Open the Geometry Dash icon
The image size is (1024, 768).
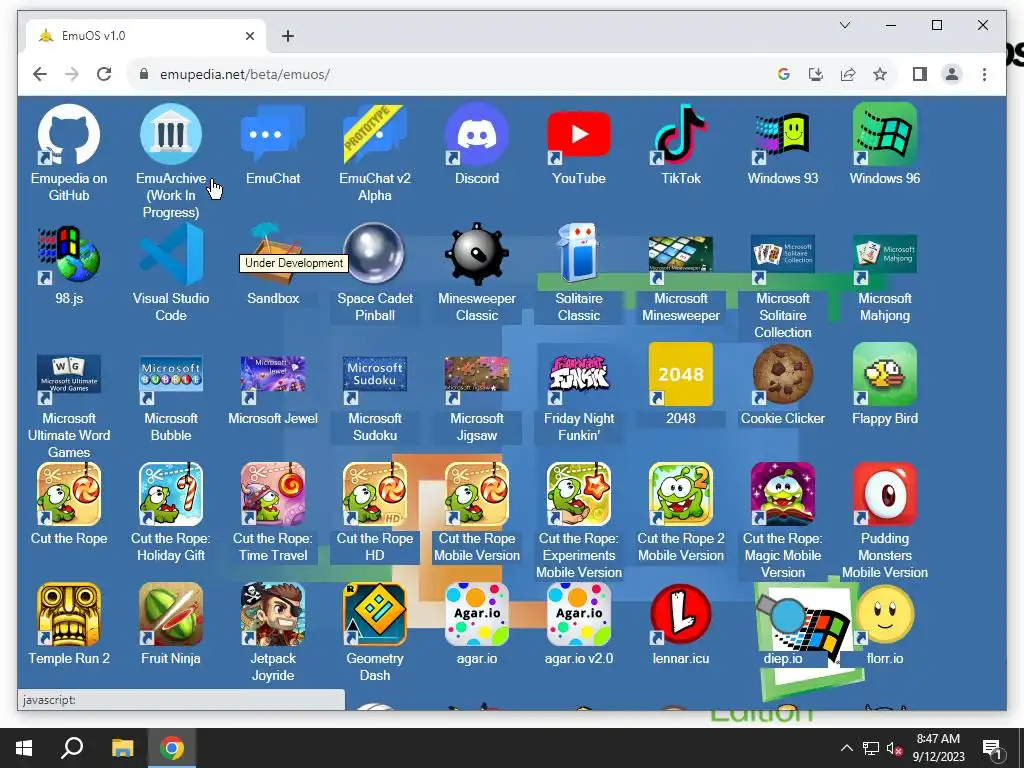click(375, 615)
